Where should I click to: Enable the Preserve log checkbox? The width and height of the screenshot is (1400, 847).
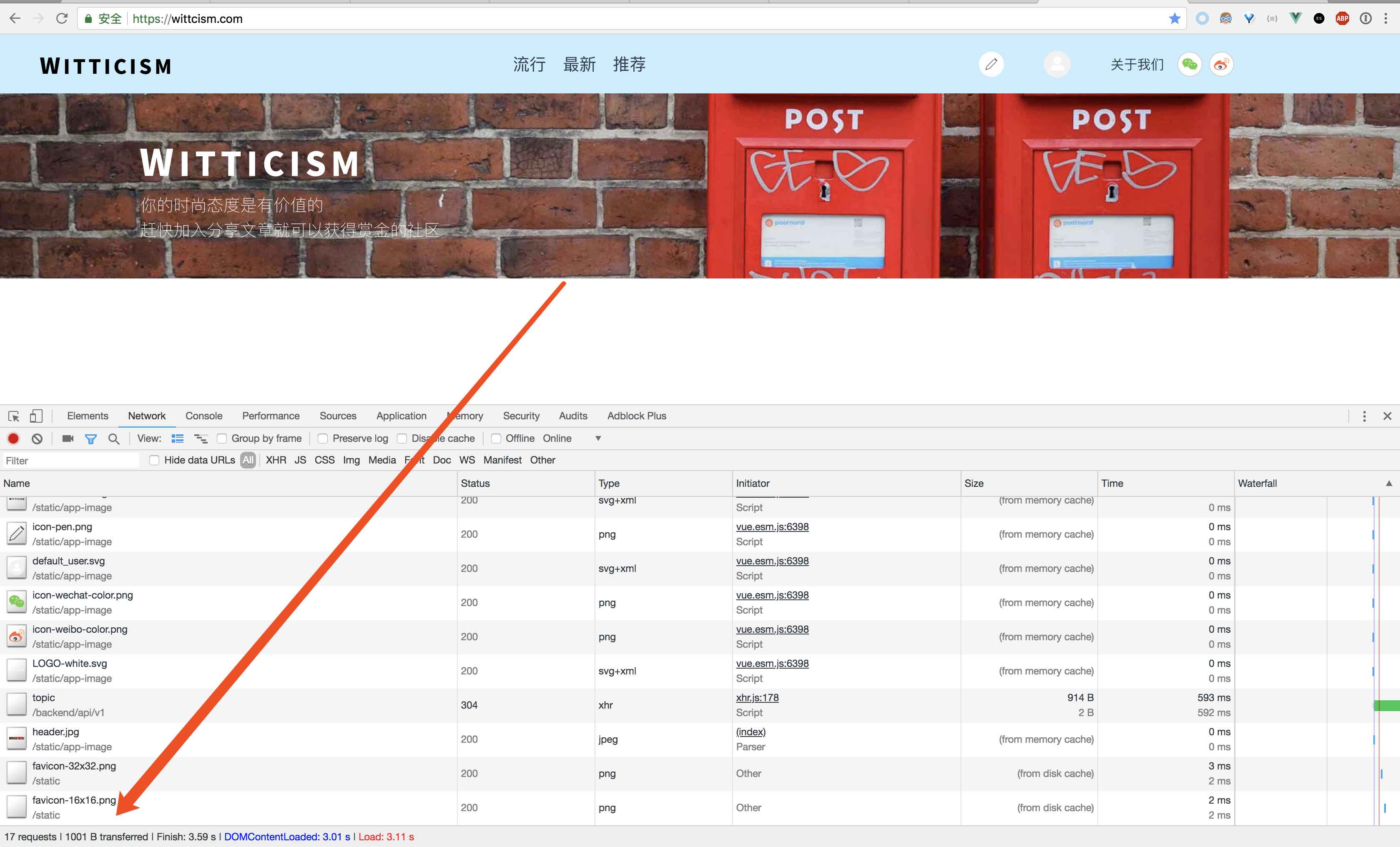pos(323,439)
